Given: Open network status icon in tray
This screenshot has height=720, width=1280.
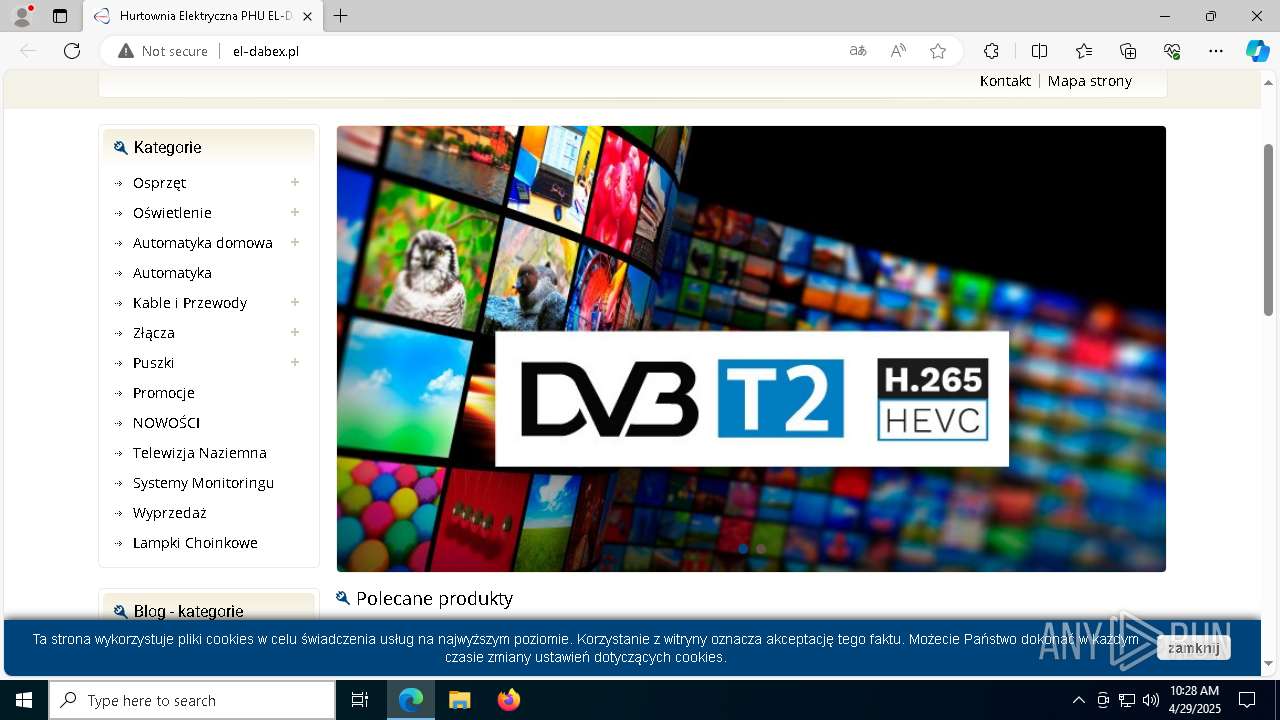Looking at the screenshot, I should [1127, 700].
